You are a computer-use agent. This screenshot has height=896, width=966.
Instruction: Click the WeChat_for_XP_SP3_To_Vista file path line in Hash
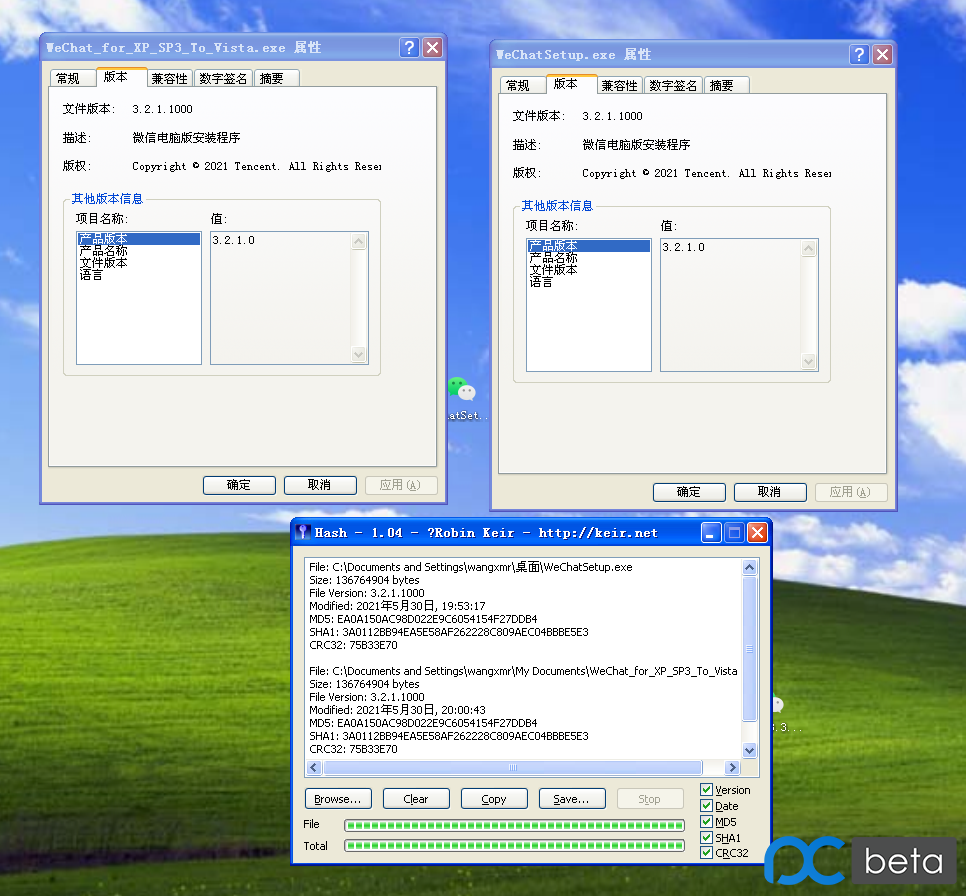tap(523, 670)
